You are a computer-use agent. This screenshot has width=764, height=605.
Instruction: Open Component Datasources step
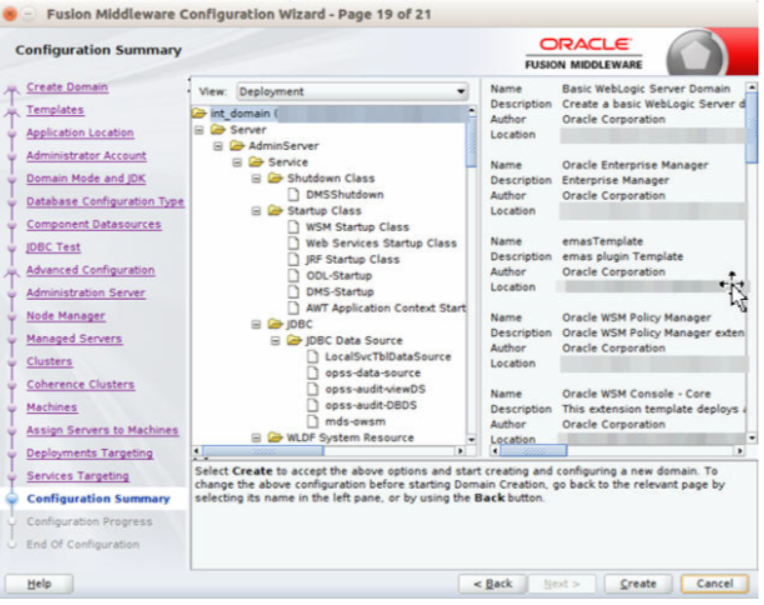[94, 225]
